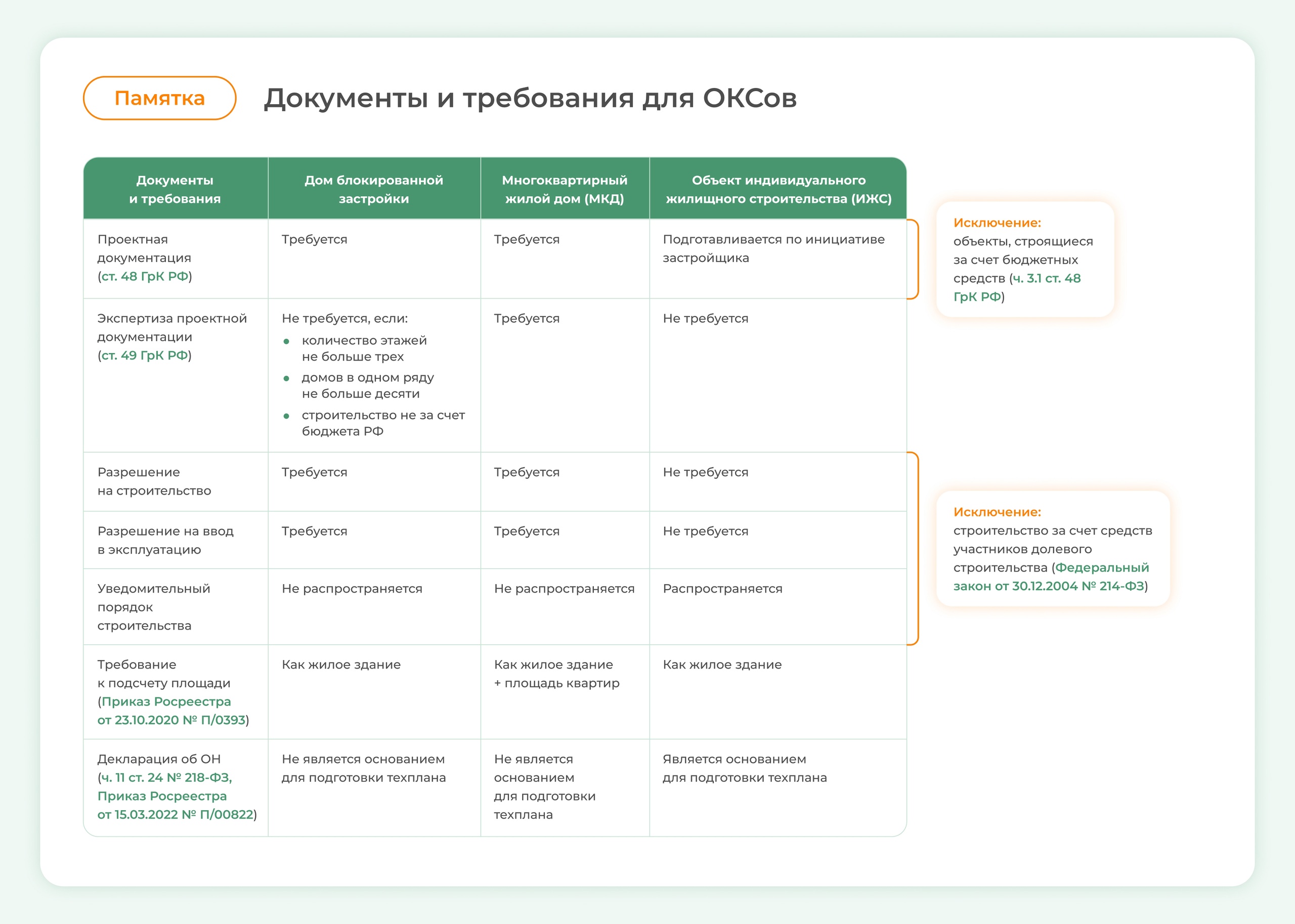Click 'Не требуется' in ИЖС Разрешение на строительство row
The width and height of the screenshot is (1295, 924).
click(x=706, y=472)
